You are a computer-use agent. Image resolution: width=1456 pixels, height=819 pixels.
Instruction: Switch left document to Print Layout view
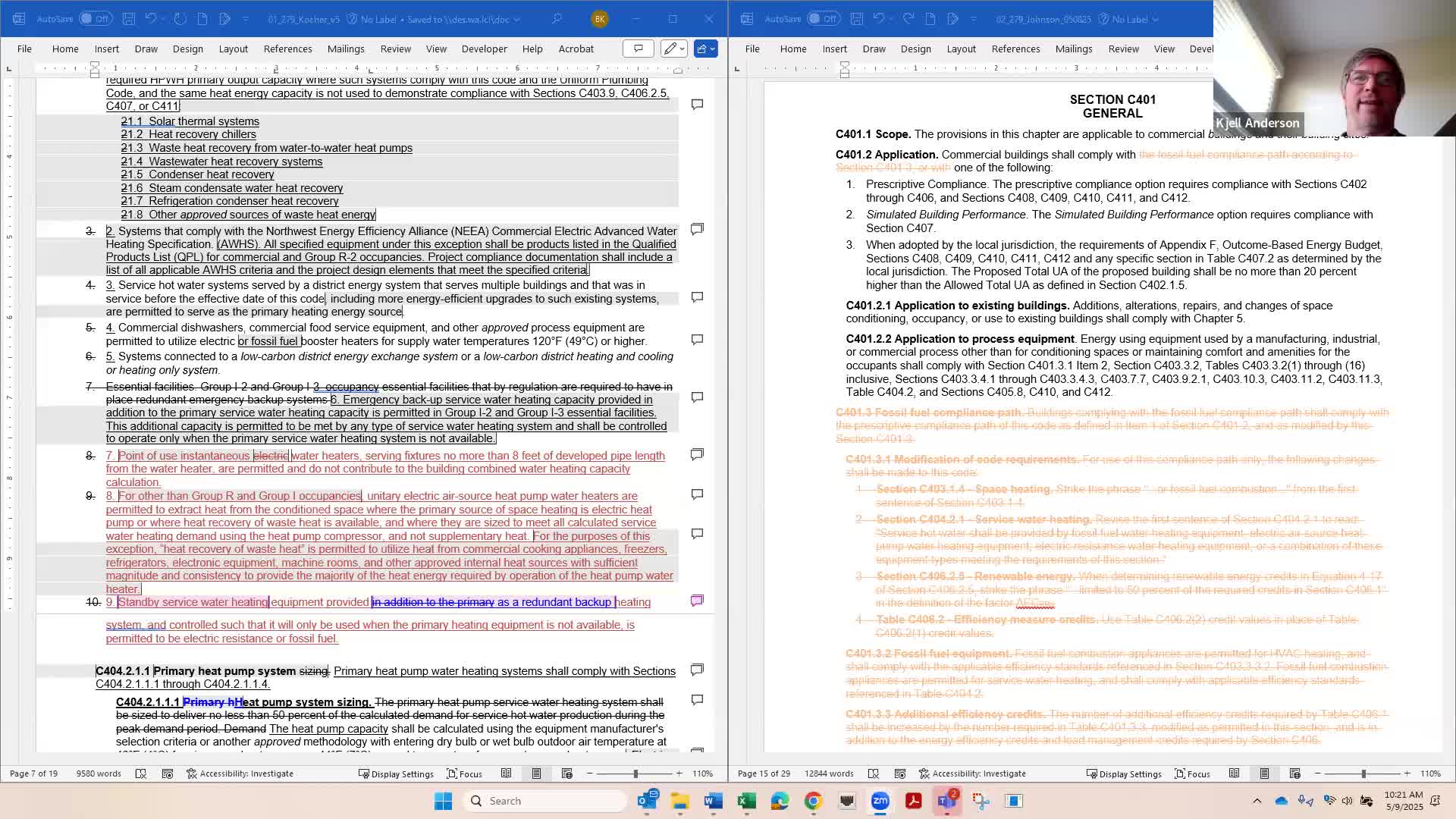click(536, 773)
